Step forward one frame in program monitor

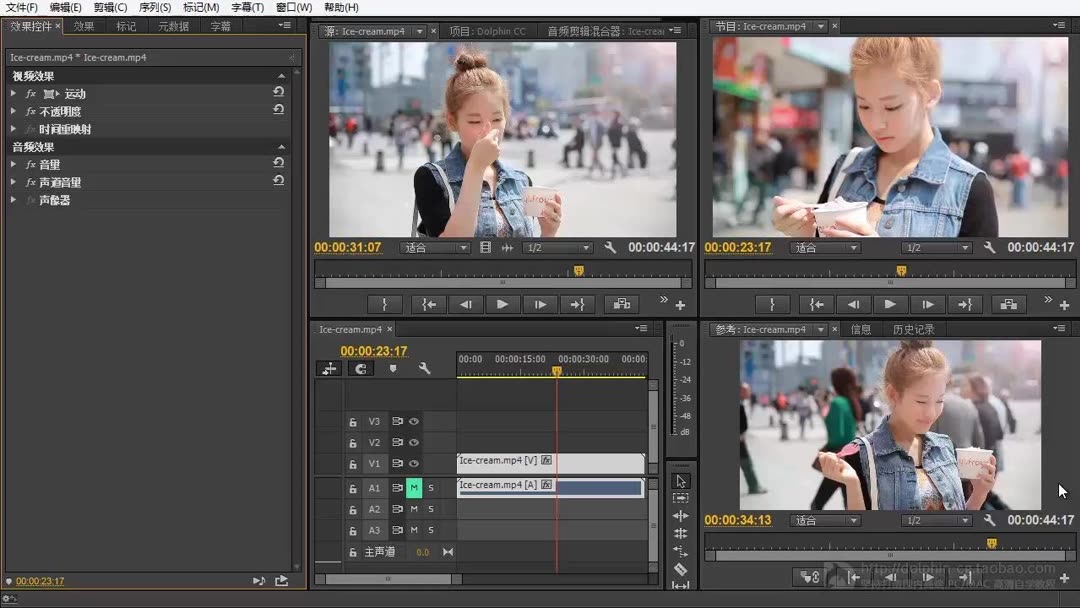(928, 305)
